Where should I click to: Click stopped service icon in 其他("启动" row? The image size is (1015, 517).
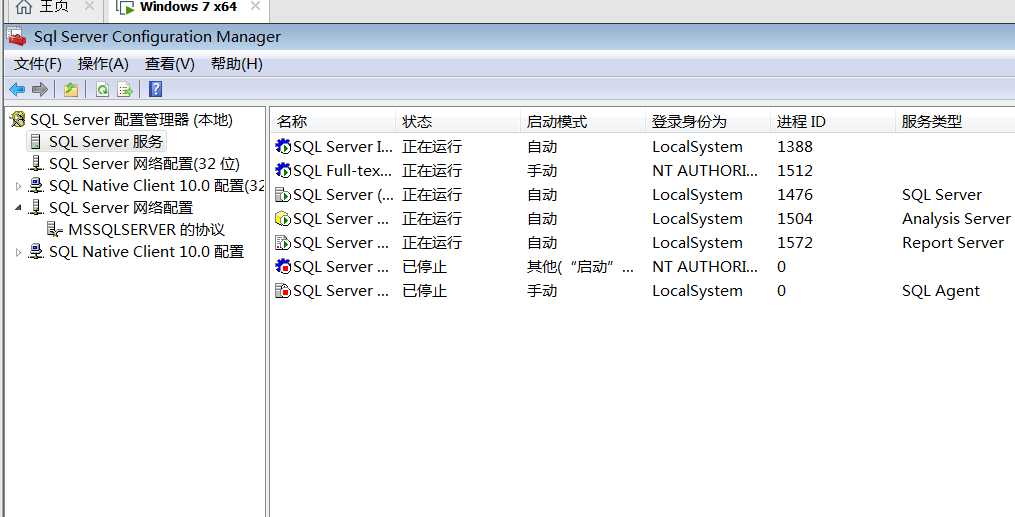point(283,267)
